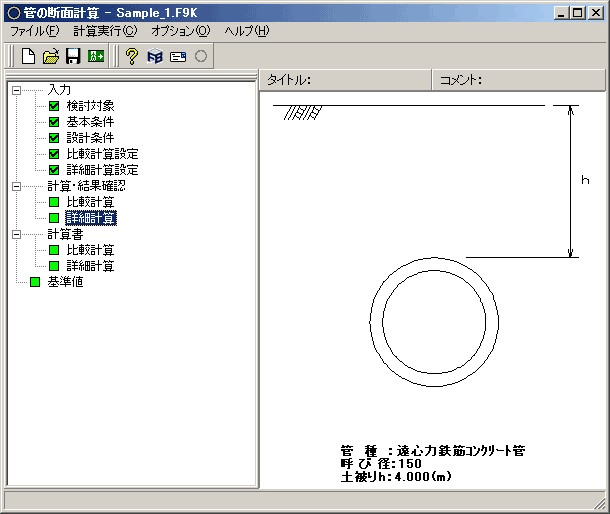Image resolution: width=610 pixels, height=514 pixels.
Task: Collapse the 計算書 tree node
Action: [16, 234]
